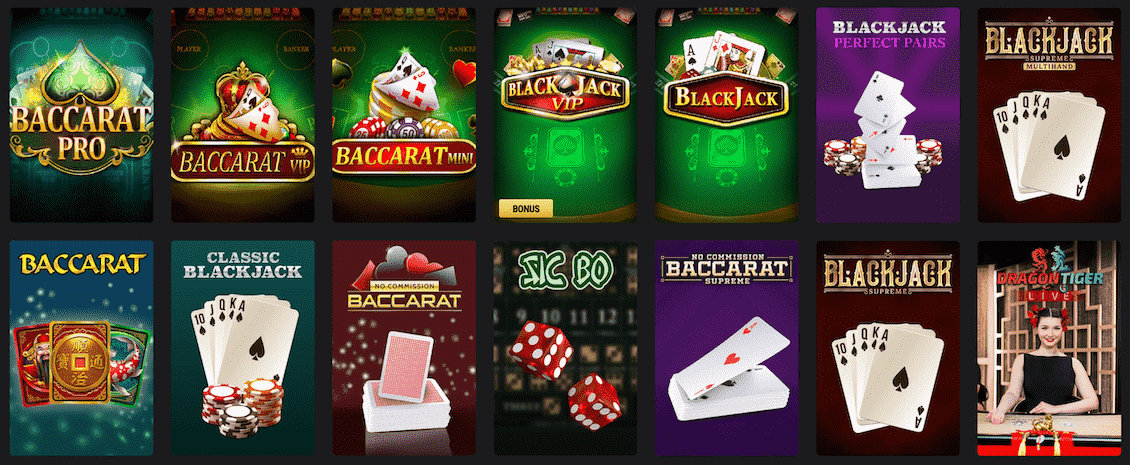Open Blackjack Supreme Multihand game

1049,115
